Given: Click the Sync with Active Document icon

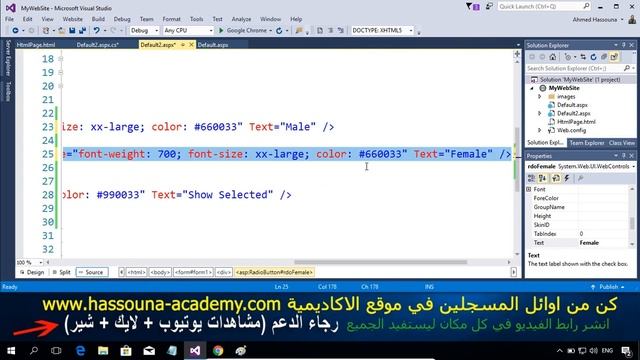Looking at the screenshot, I should click(x=583, y=57).
